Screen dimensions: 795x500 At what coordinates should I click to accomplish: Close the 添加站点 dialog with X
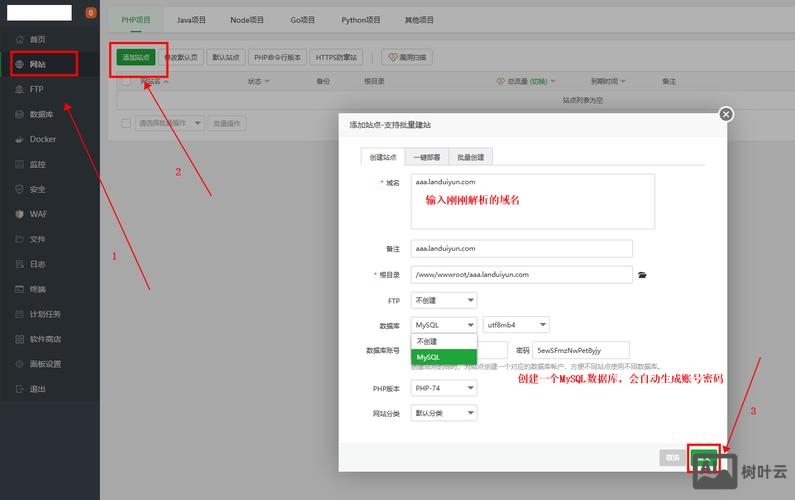pos(726,114)
